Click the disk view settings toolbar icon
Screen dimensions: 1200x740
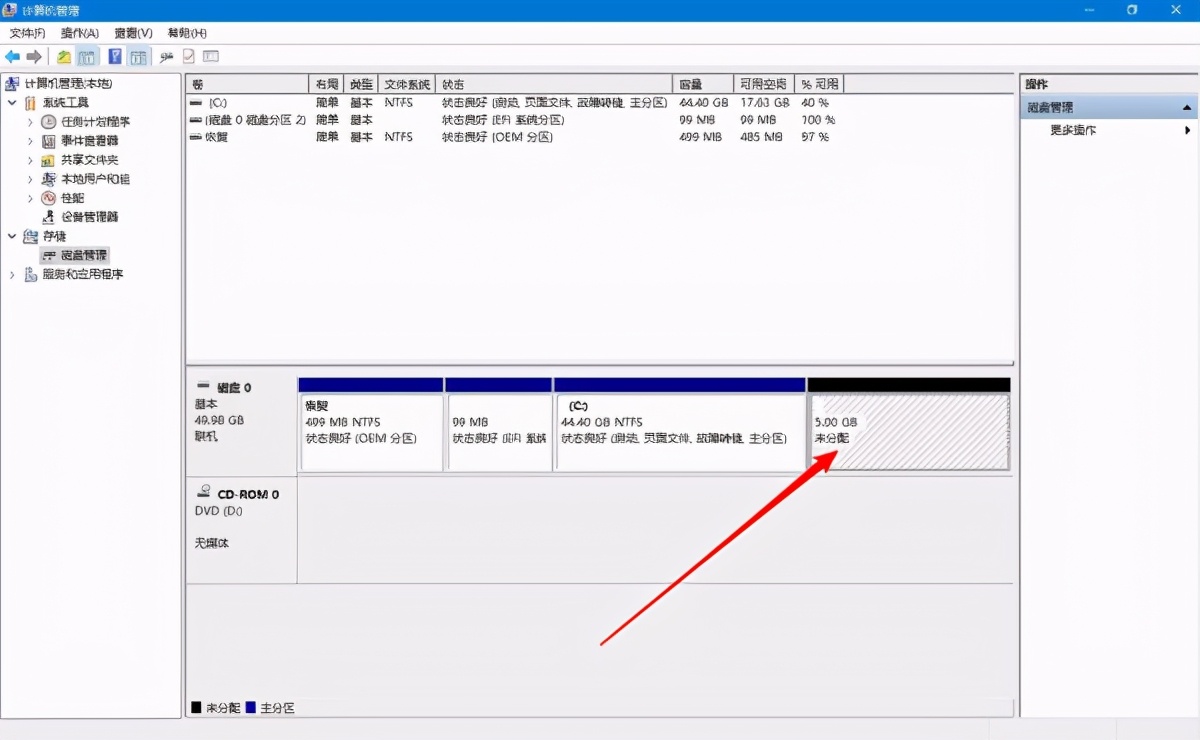[x=211, y=57]
